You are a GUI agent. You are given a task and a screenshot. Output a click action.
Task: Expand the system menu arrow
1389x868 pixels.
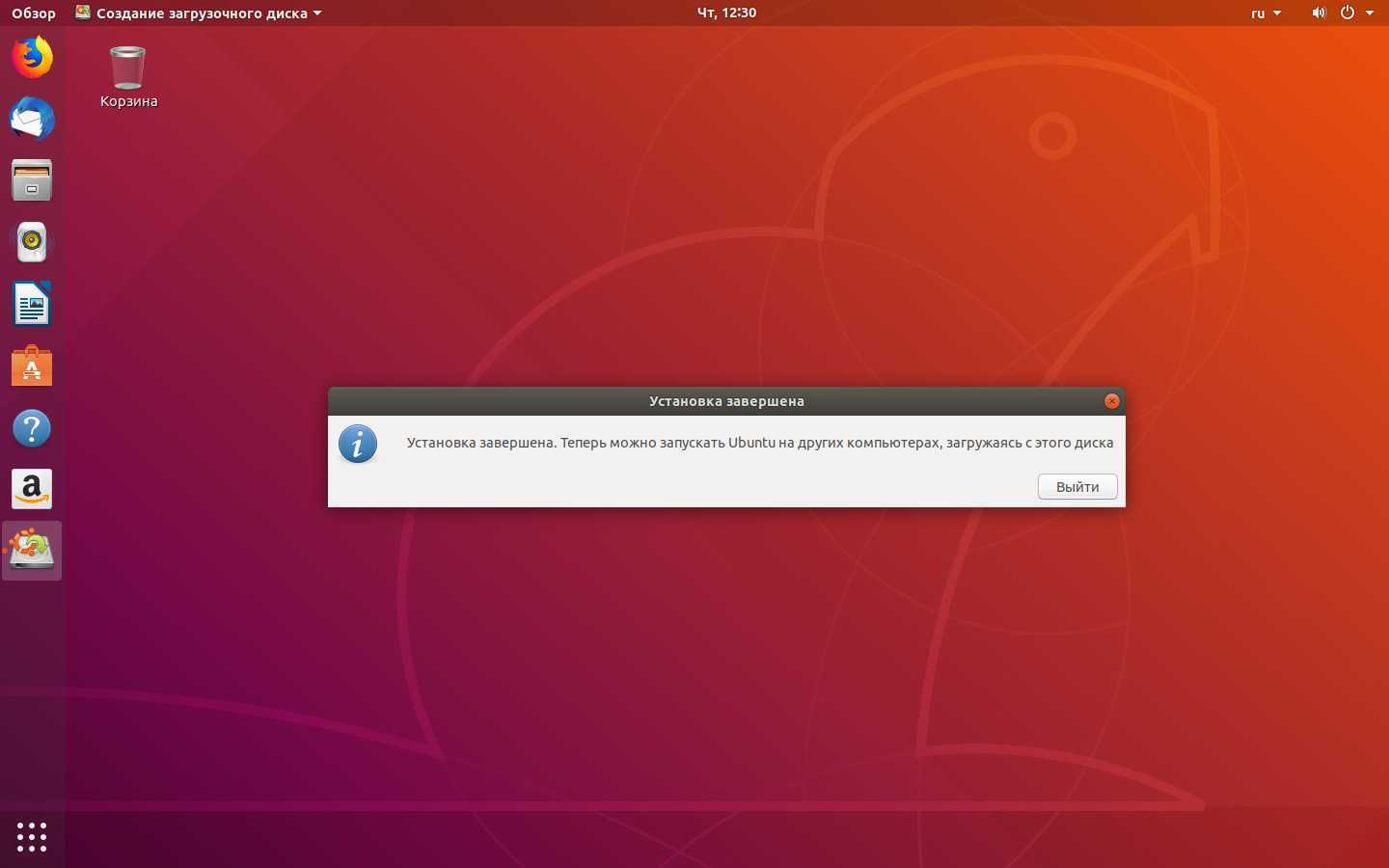[x=1370, y=14]
